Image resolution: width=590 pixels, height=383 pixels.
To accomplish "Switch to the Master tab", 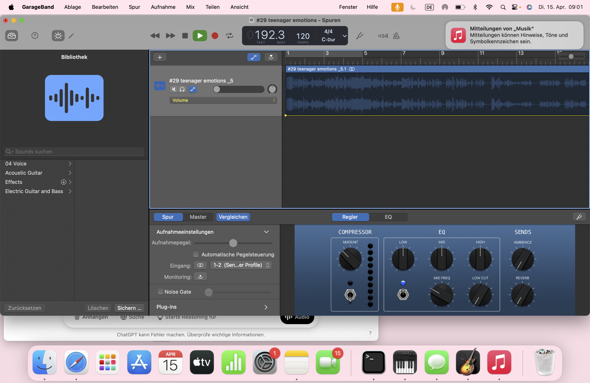I will click(x=198, y=217).
